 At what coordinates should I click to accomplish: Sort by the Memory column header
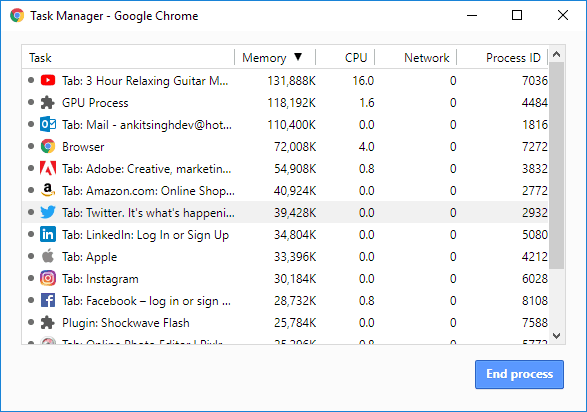pos(264,58)
